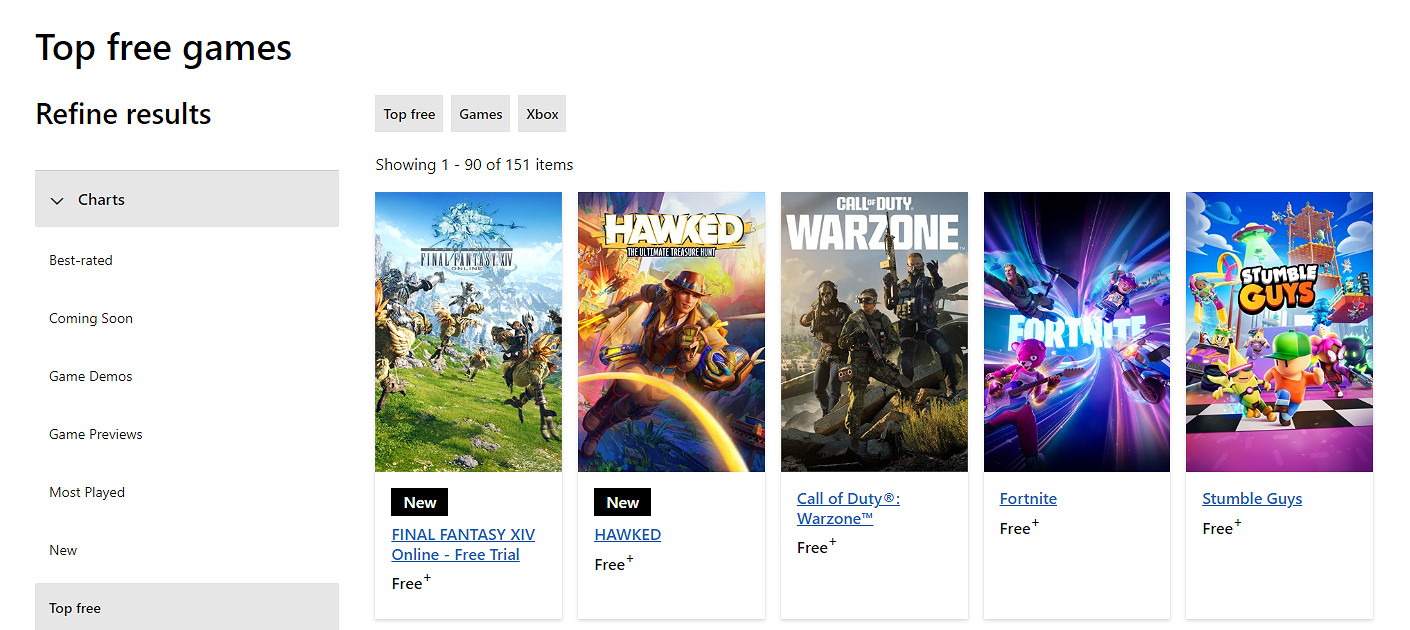1410x630 pixels.
Task: Select the Top free sidebar option
Action: [x=75, y=608]
